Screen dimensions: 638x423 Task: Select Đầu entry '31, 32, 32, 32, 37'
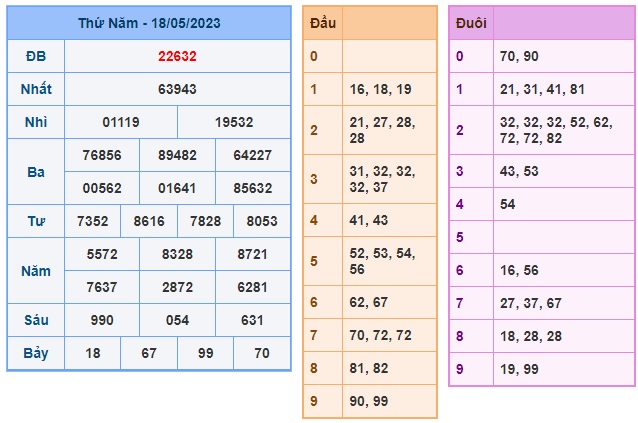click(382, 179)
